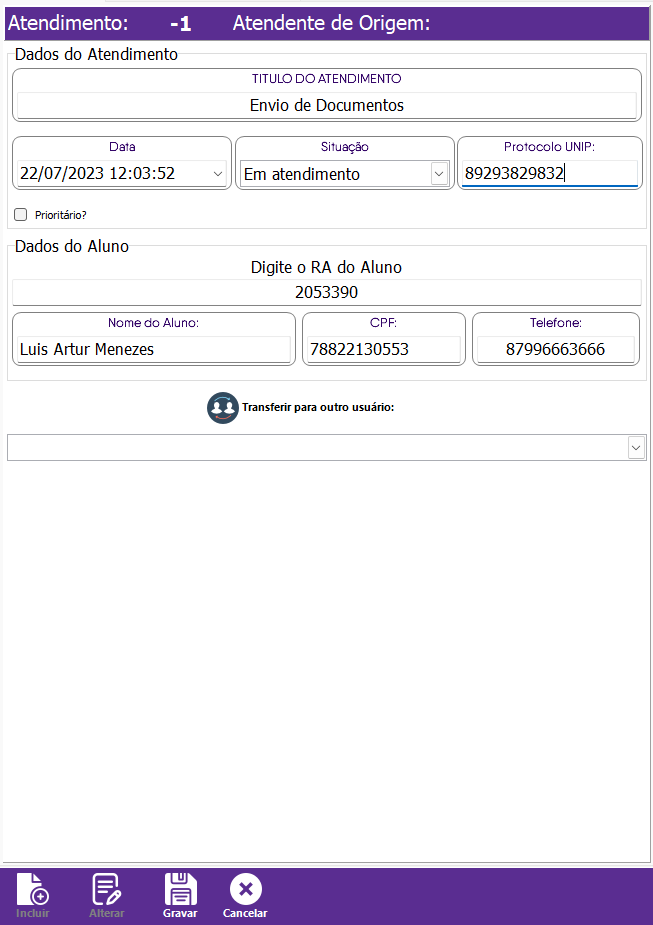Click the date value 22/07/2023 12:03:52
Image resolution: width=653 pixels, height=925 pixels.
tap(98, 174)
